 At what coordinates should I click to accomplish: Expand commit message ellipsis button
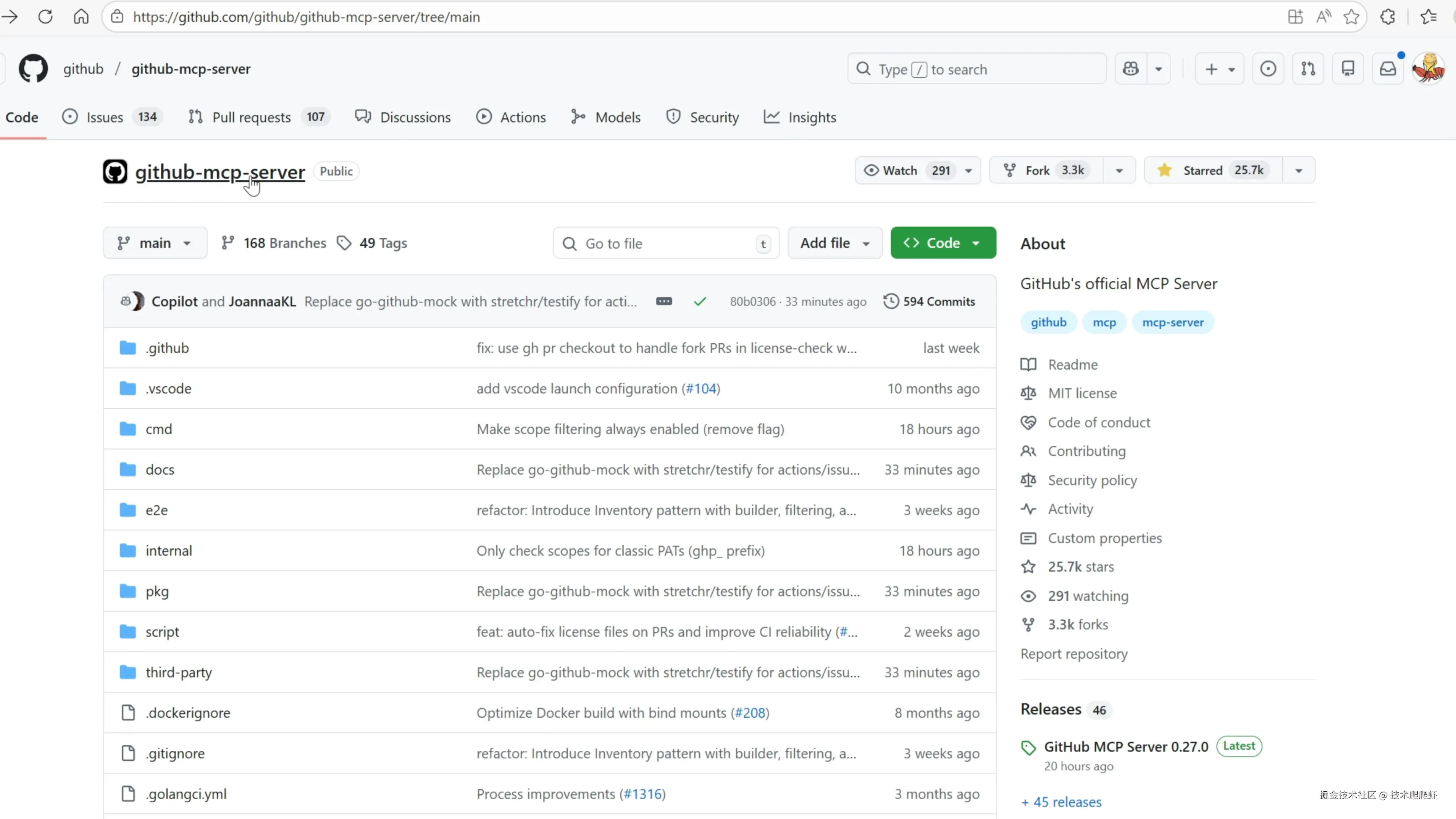(664, 301)
